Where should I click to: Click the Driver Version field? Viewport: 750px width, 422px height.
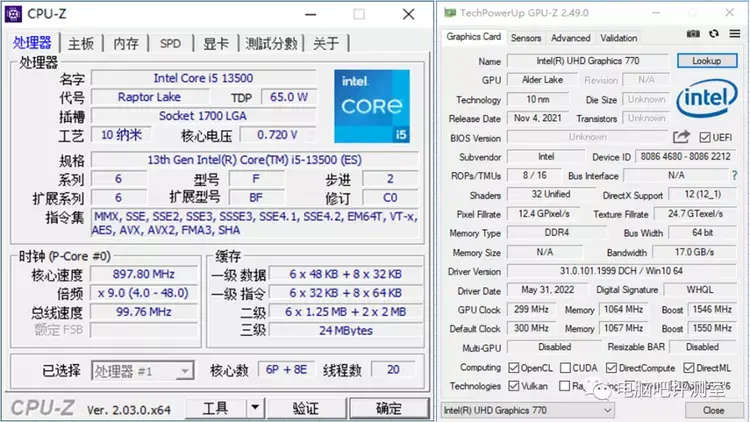coord(621,271)
